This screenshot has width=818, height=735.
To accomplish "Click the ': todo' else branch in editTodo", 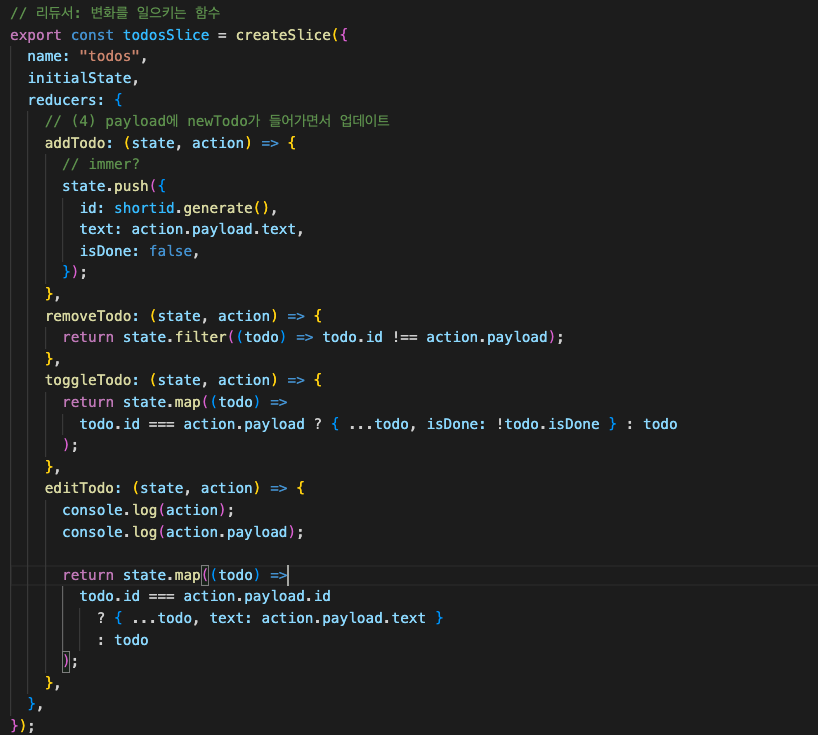I will [123, 640].
